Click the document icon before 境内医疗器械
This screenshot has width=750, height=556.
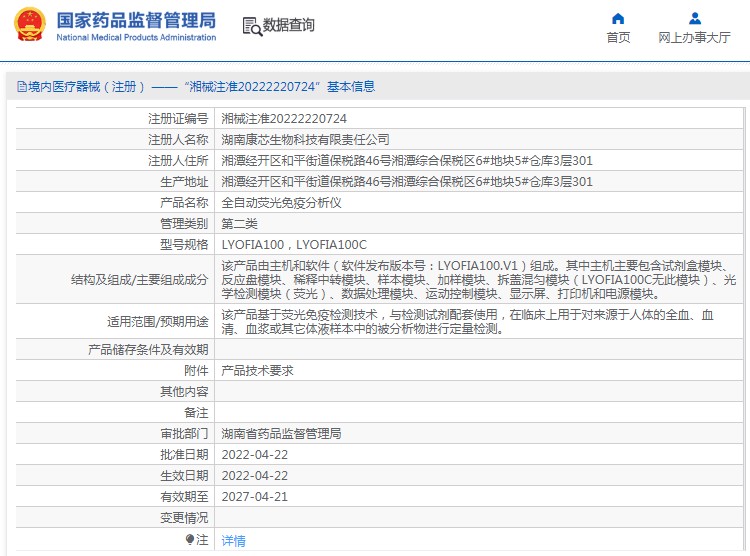(x=22, y=87)
